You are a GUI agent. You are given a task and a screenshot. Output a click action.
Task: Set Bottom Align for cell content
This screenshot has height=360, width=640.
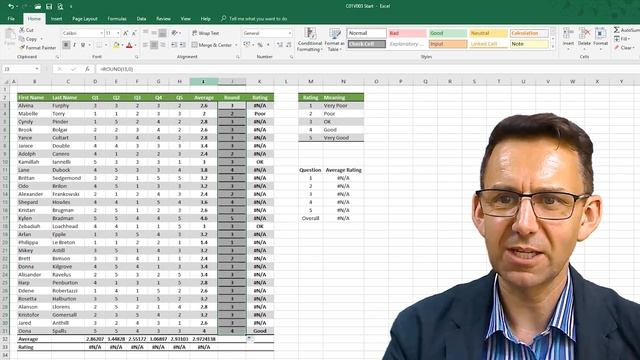[x=162, y=33]
